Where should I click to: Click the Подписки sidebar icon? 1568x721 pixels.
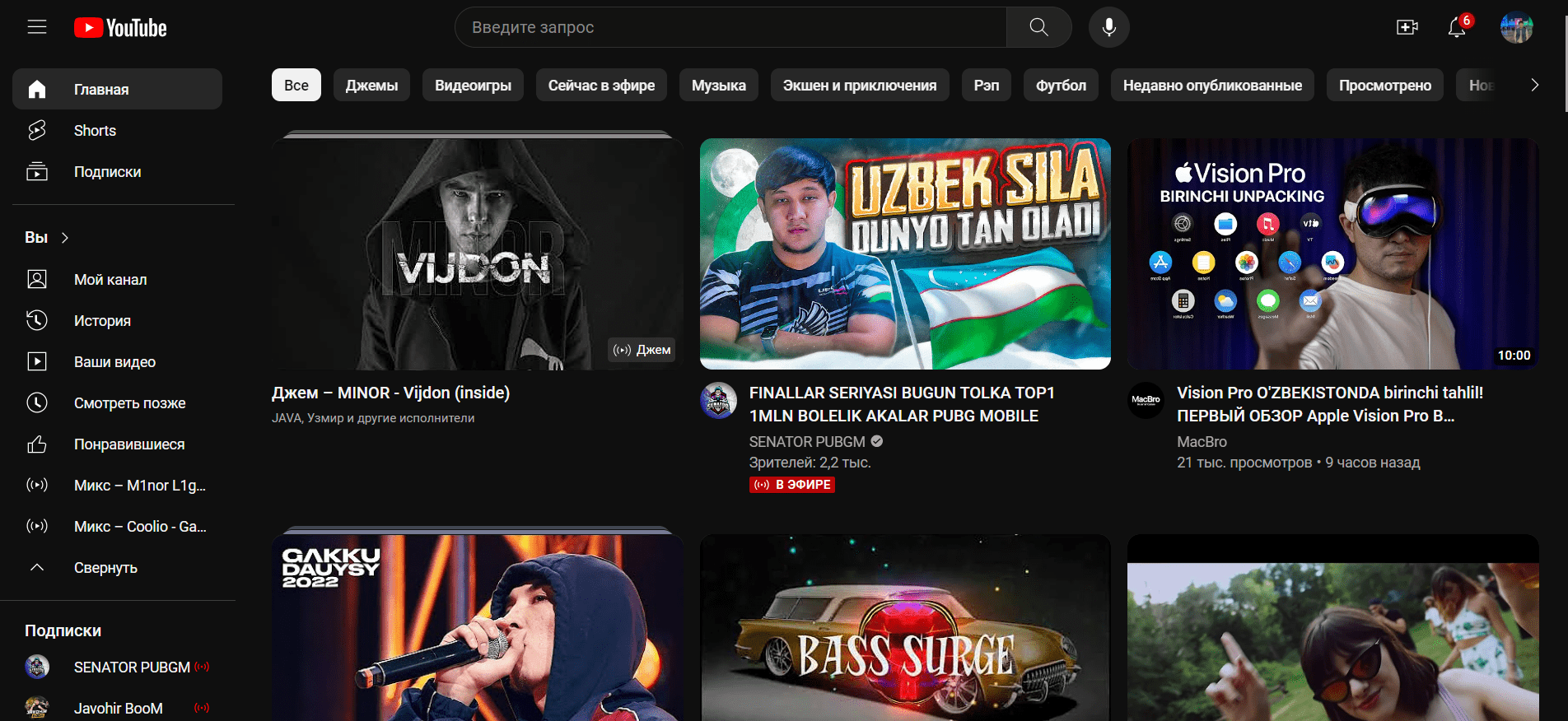click(37, 171)
